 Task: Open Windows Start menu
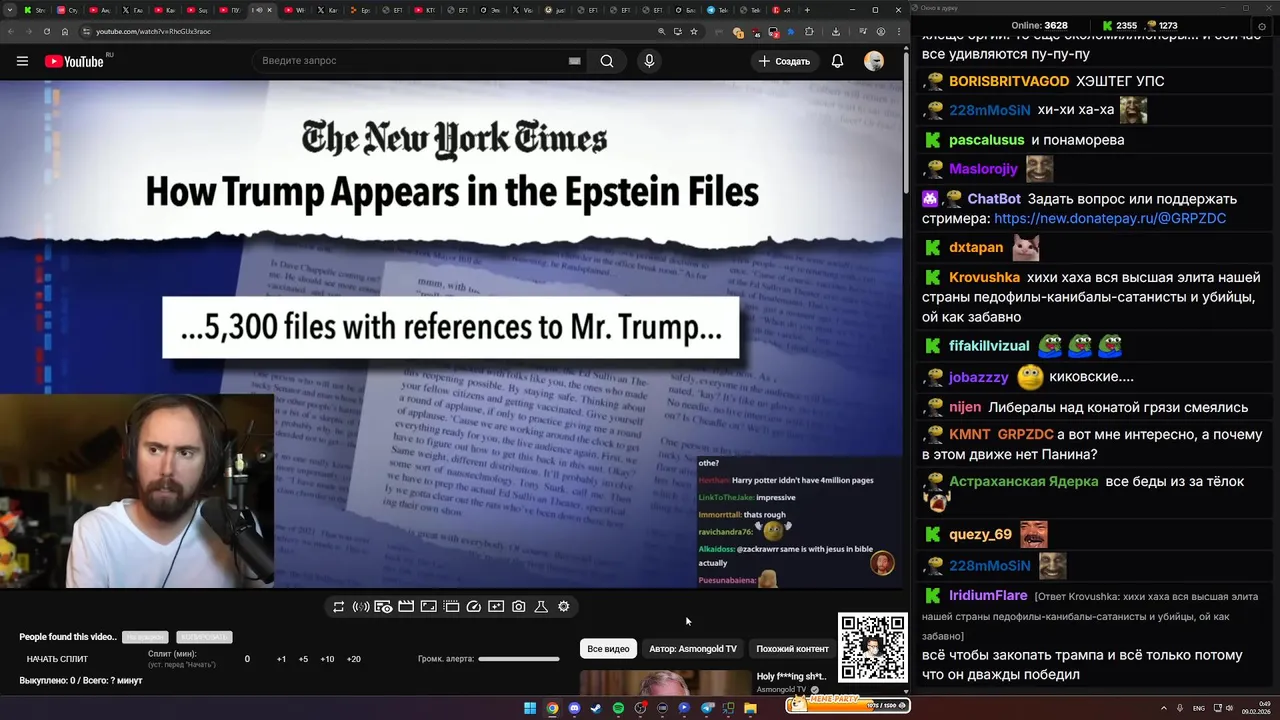click(x=530, y=708)
